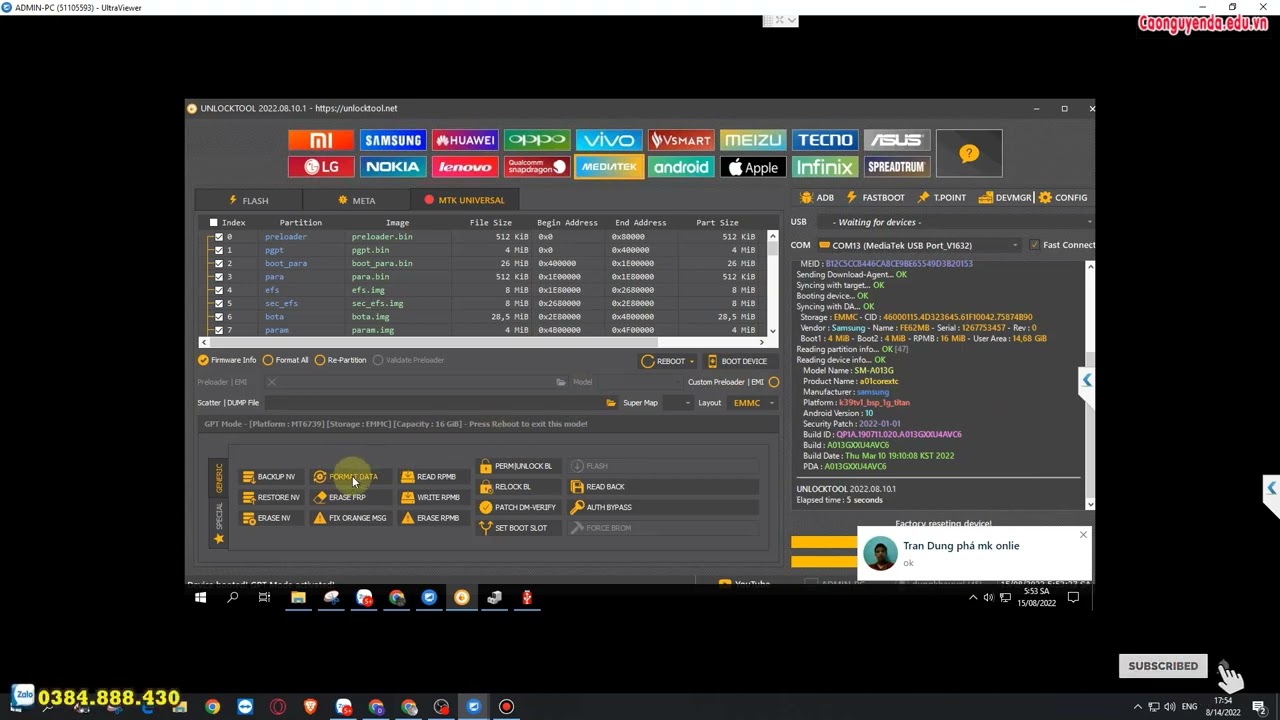Select the Apple brand tile

tap(753, 167)
